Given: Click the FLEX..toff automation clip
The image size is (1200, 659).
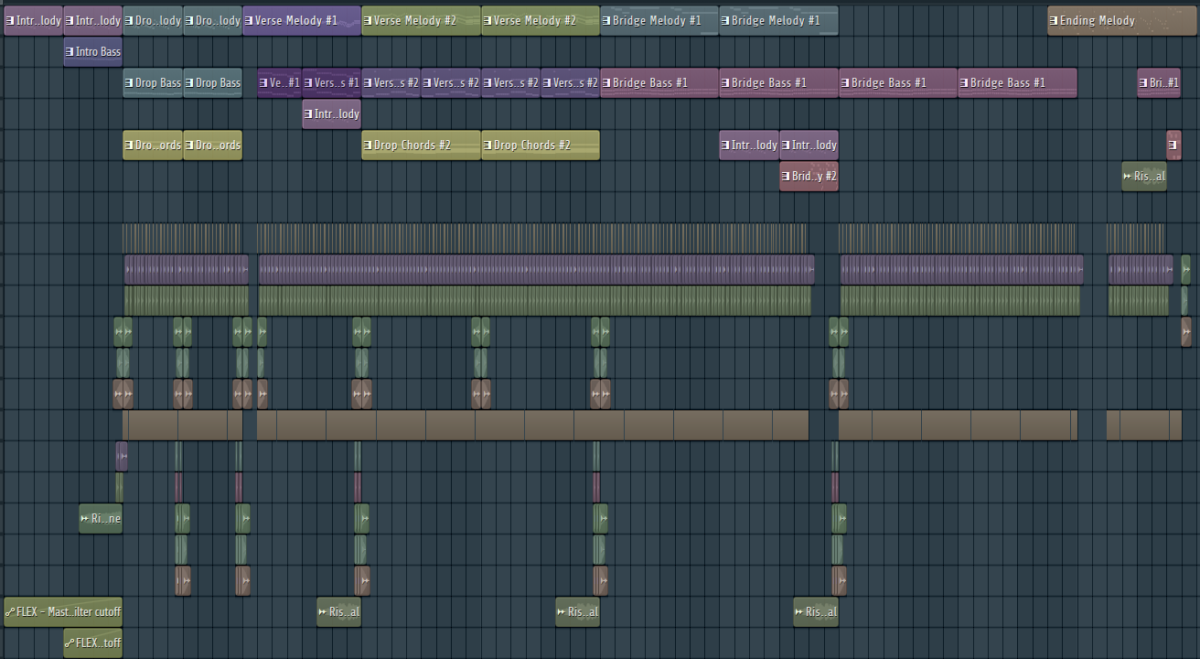Looking at the screenshot, I should coord(93,643).
